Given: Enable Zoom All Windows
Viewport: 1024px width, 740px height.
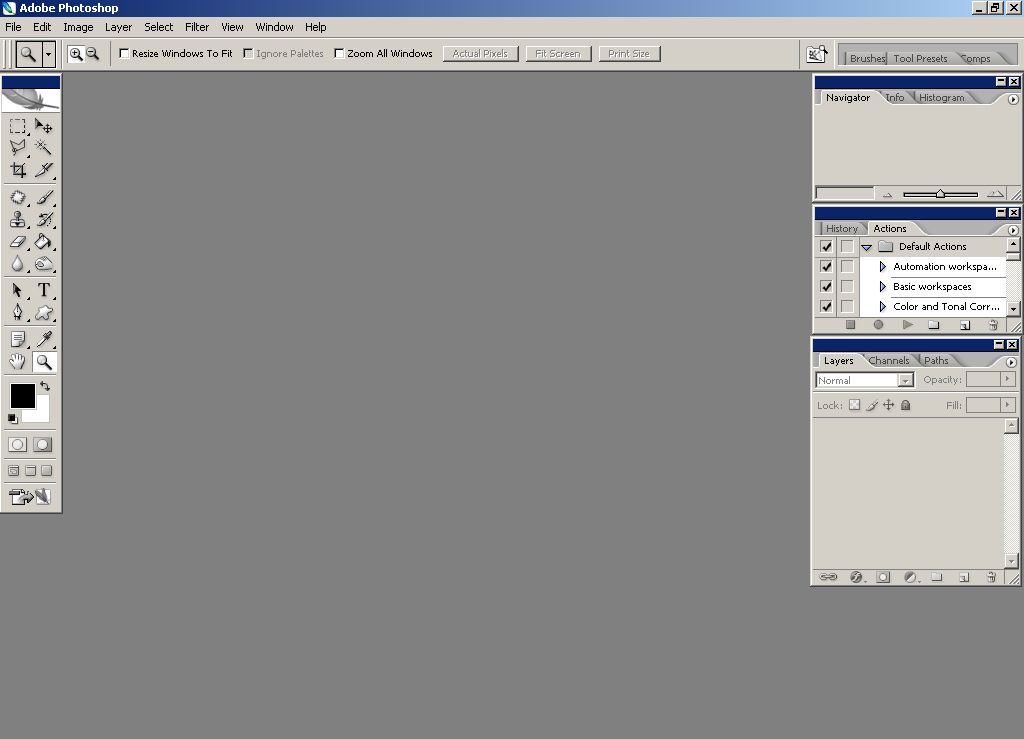Looking at the screenshot, I should 339,54.
